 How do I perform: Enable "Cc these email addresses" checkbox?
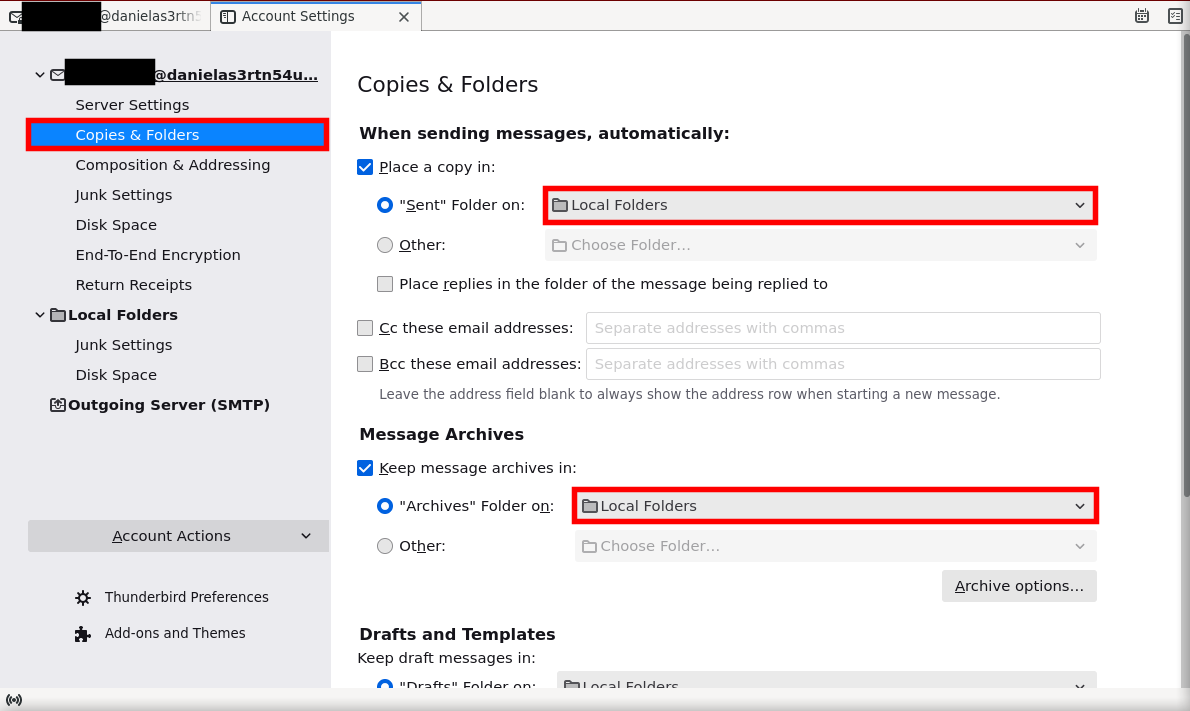(x=365, y=328)
